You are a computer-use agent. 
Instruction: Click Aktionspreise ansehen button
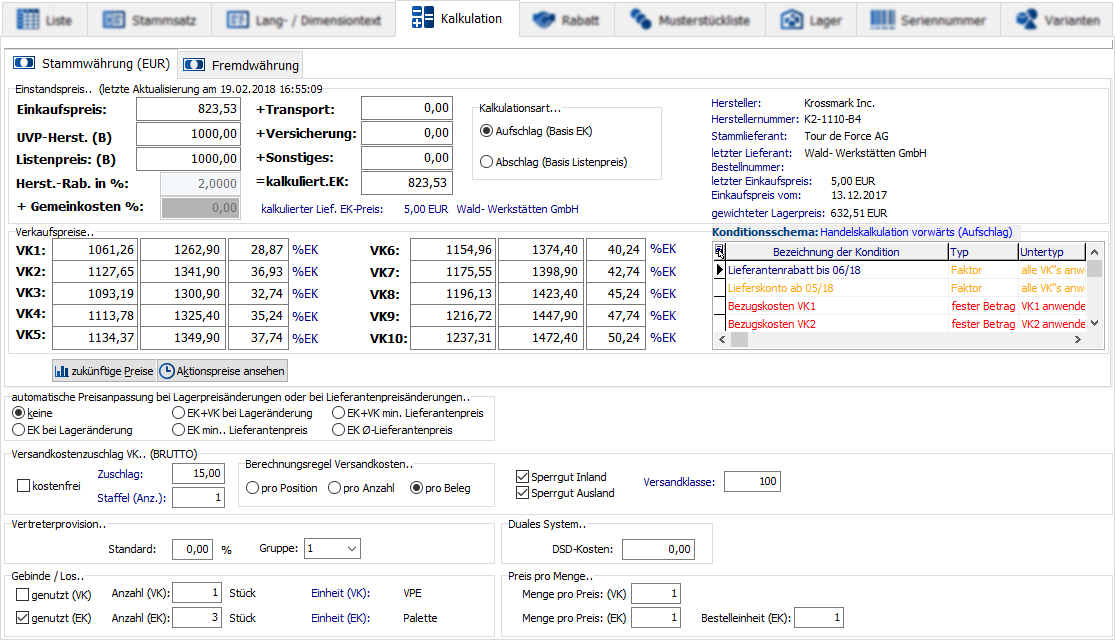coord(223,371)
